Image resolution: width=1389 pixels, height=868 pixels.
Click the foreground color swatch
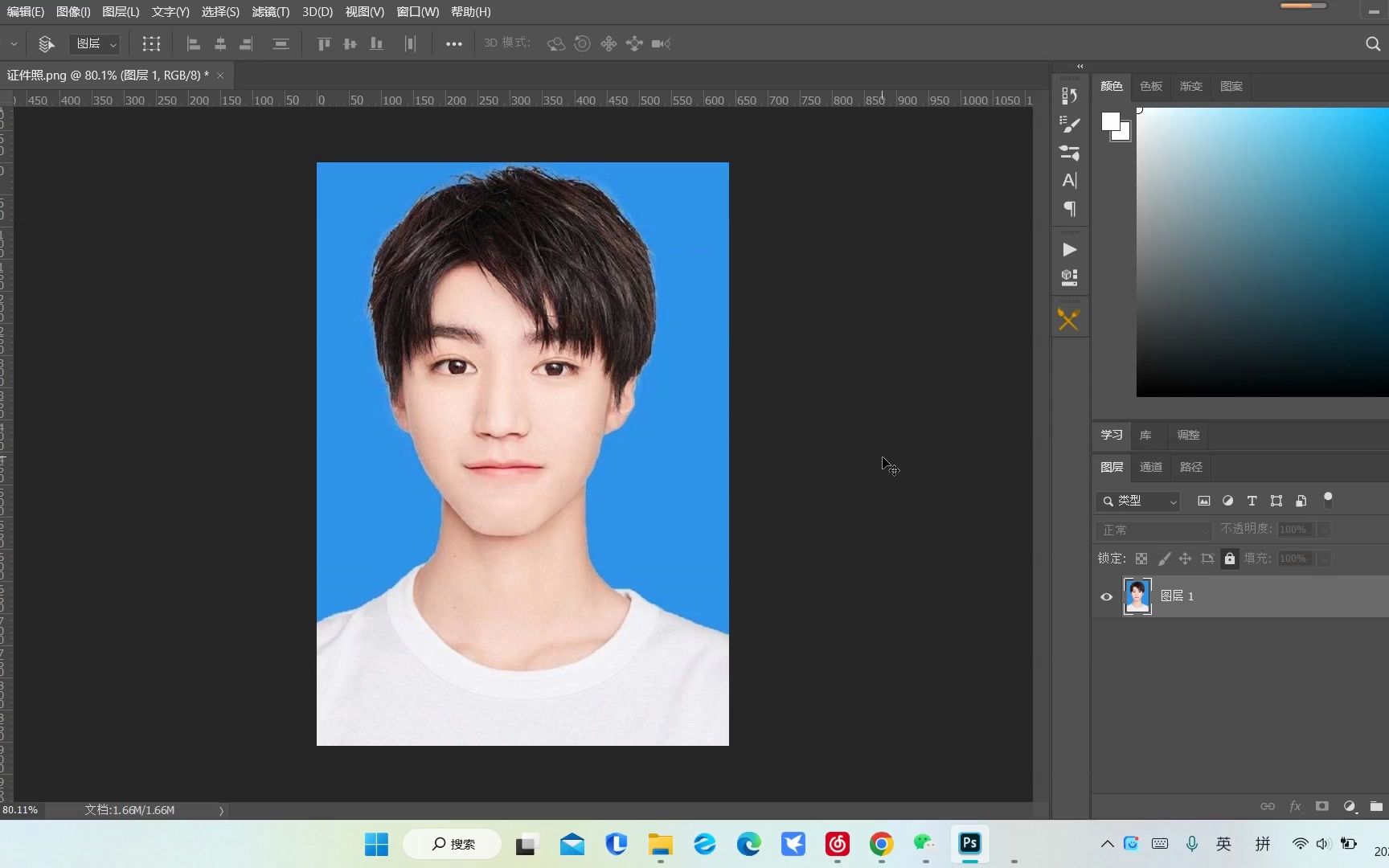point(1110,121)
